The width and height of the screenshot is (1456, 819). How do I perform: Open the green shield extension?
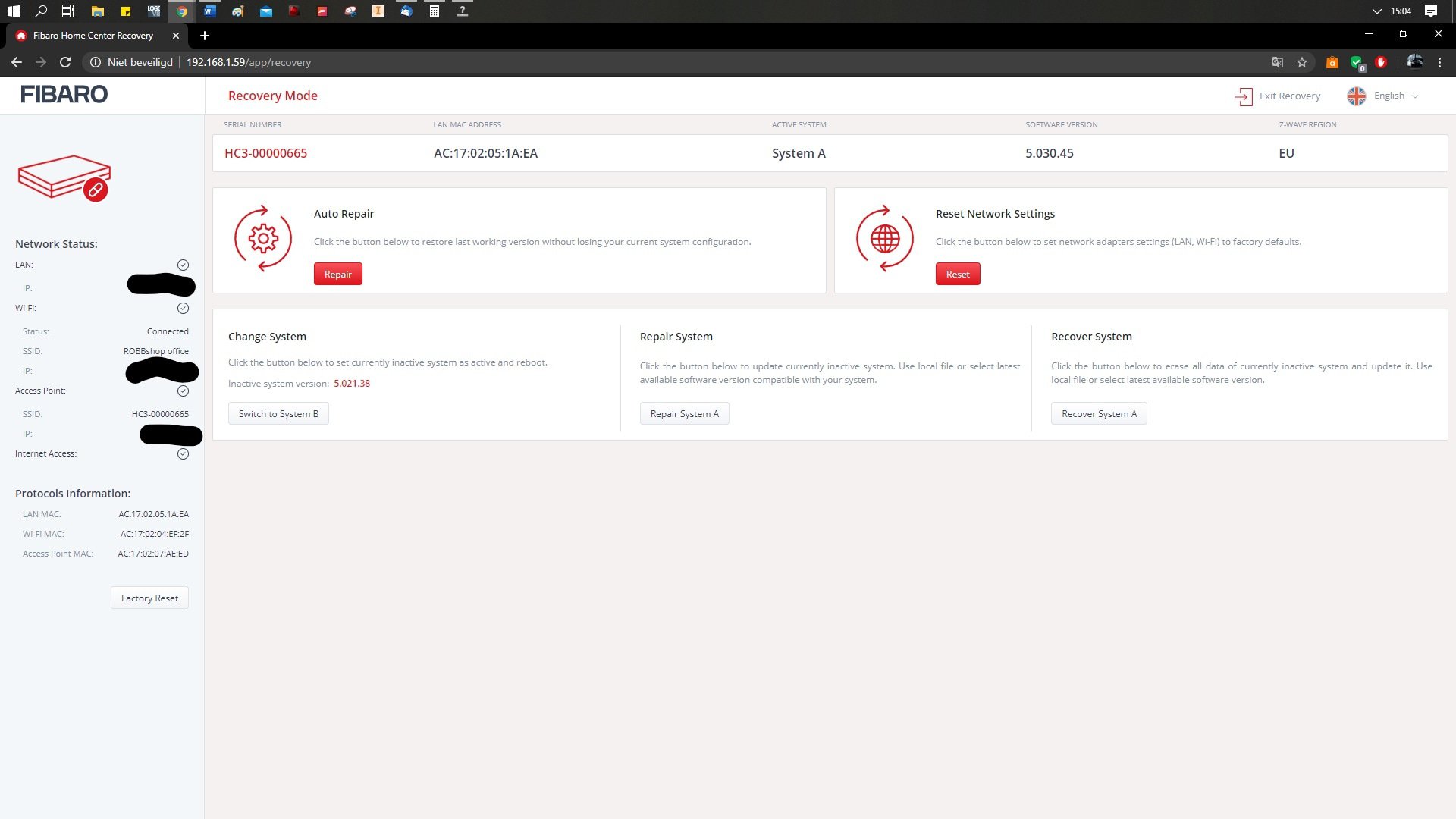pyautogui.click(x=1357, y=62)
